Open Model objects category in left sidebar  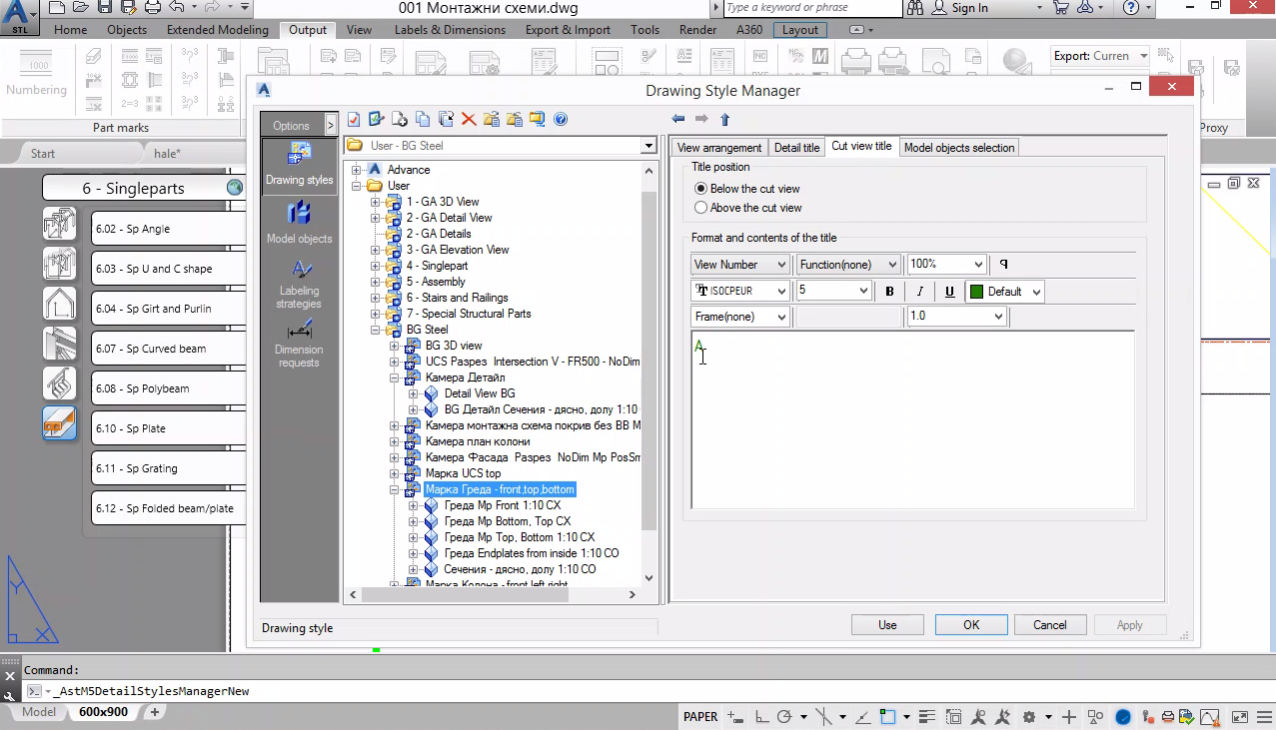point(299,222)
